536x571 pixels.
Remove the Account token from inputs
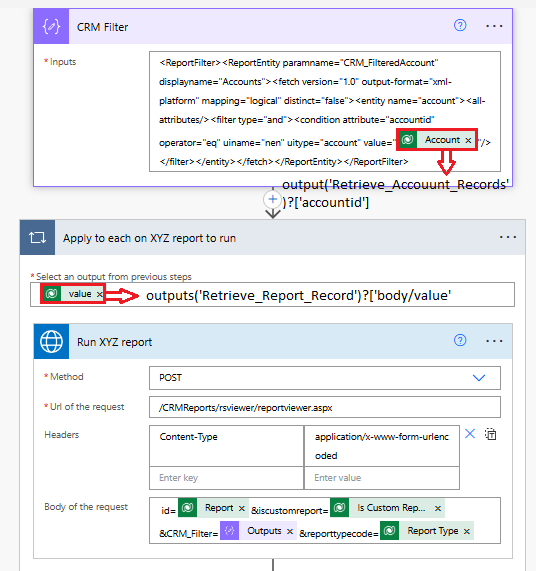pos(468,140)
